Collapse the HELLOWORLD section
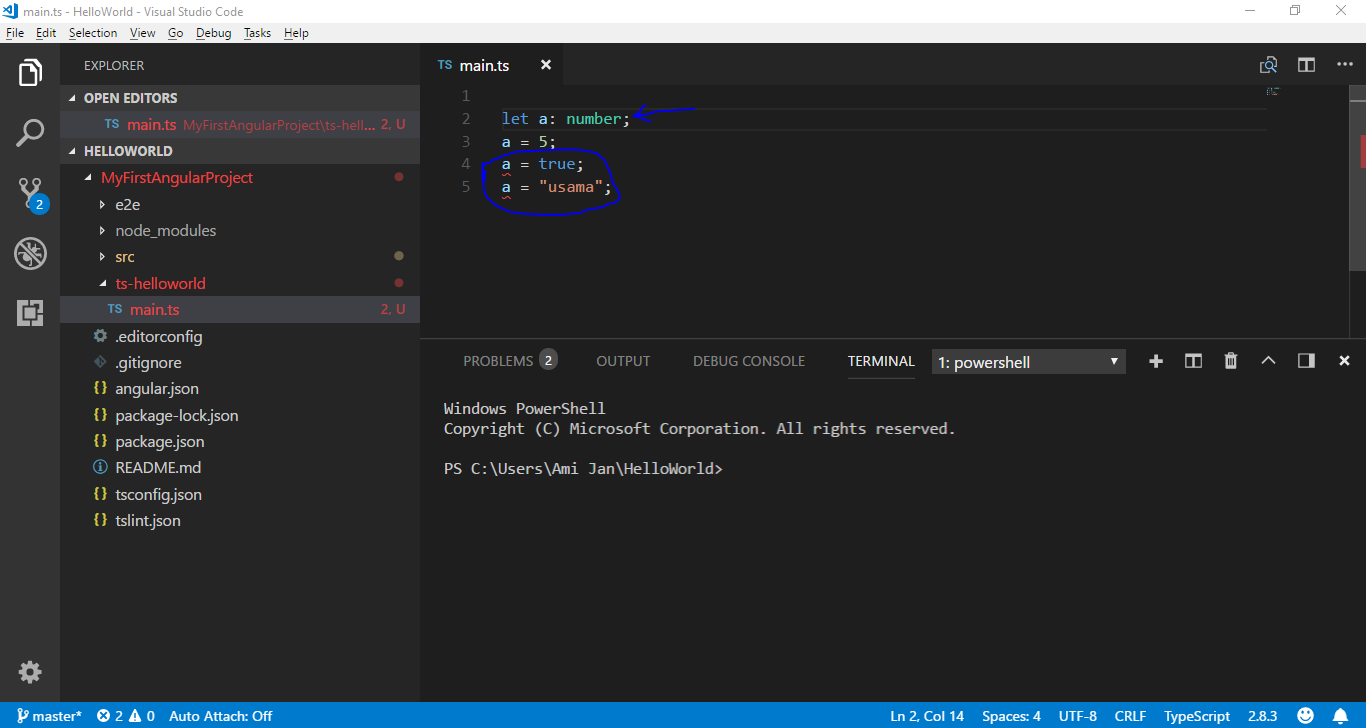 pos(240,151)
